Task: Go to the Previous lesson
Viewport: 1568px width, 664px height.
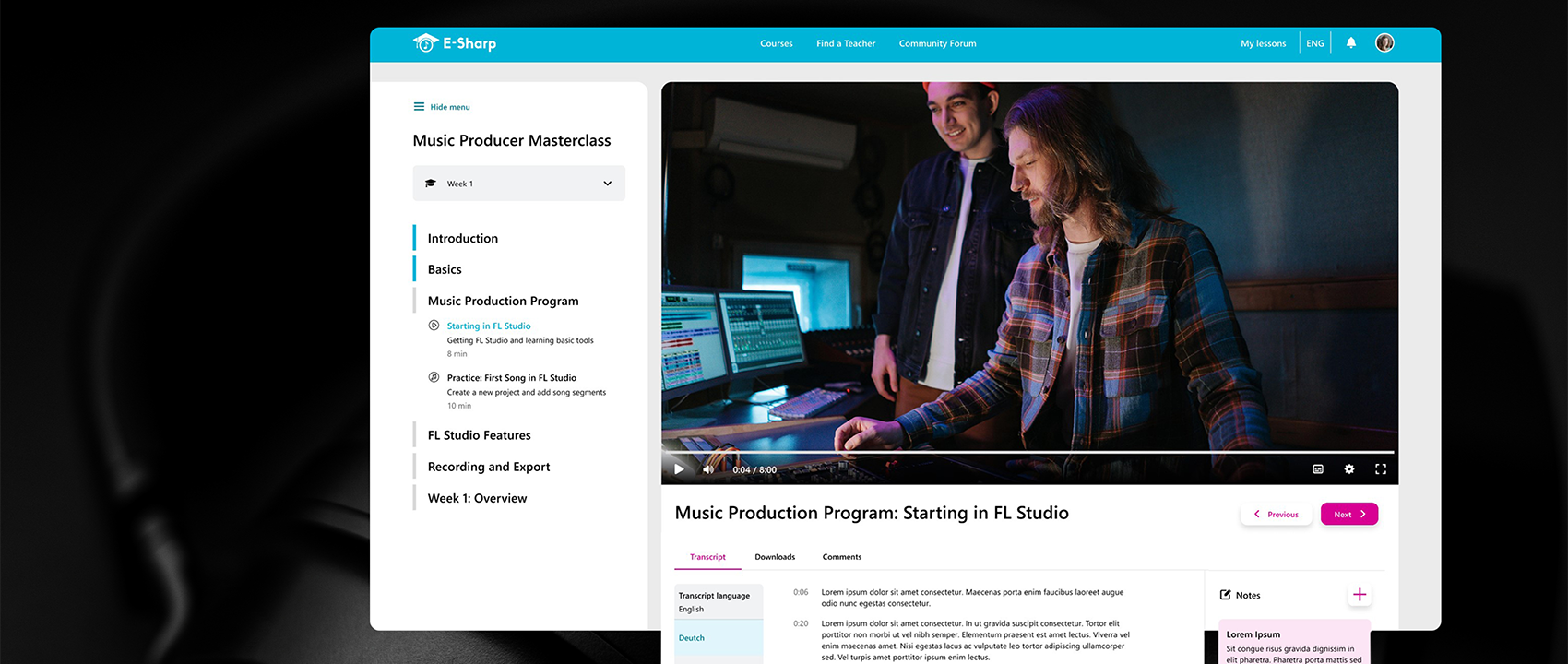Action: [x=1277, y=514]
